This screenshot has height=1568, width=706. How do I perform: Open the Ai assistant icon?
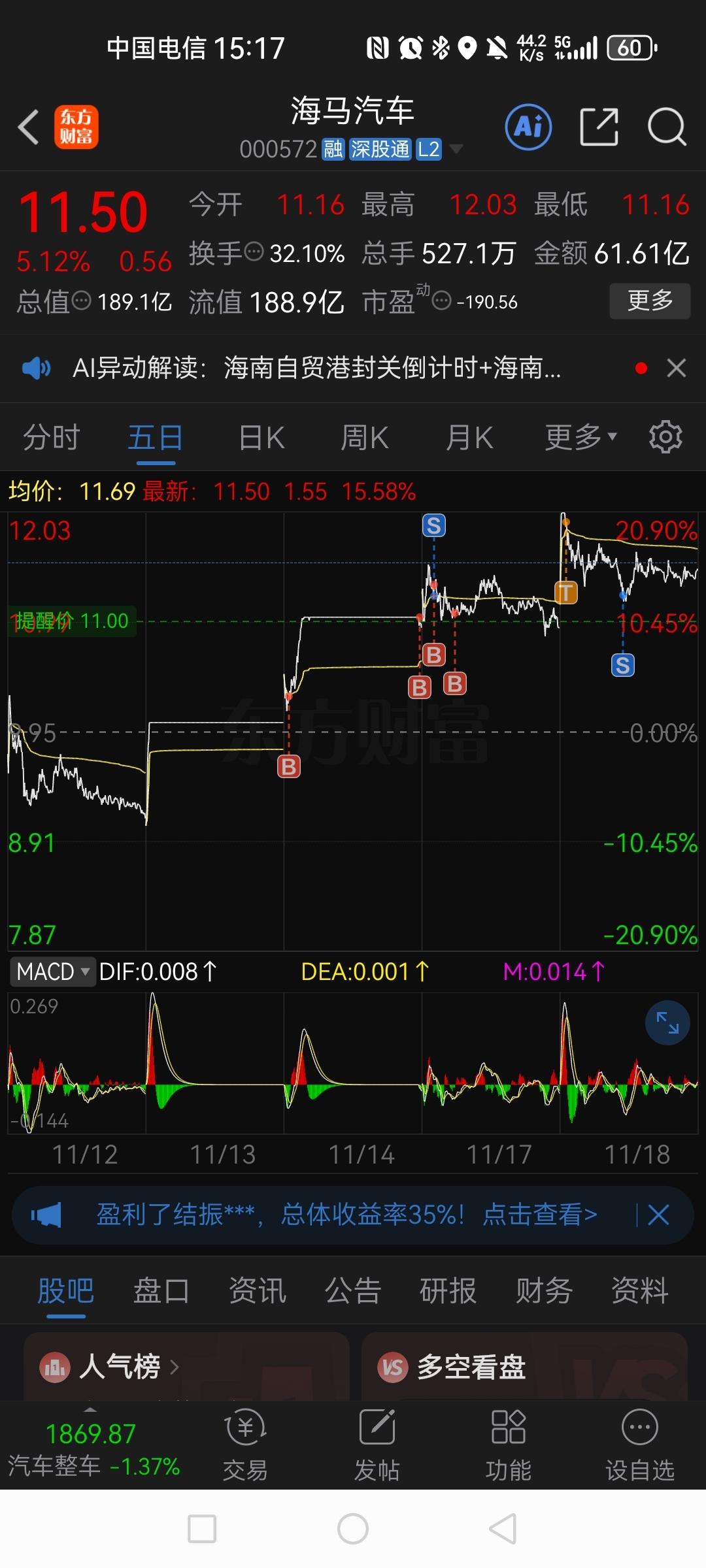pyautogui.click(x=528, y=127)
